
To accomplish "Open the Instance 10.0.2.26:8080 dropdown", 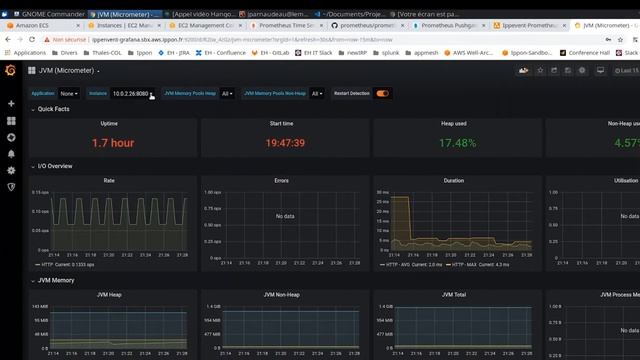I will pyautogui.click(x=133, y=93).
